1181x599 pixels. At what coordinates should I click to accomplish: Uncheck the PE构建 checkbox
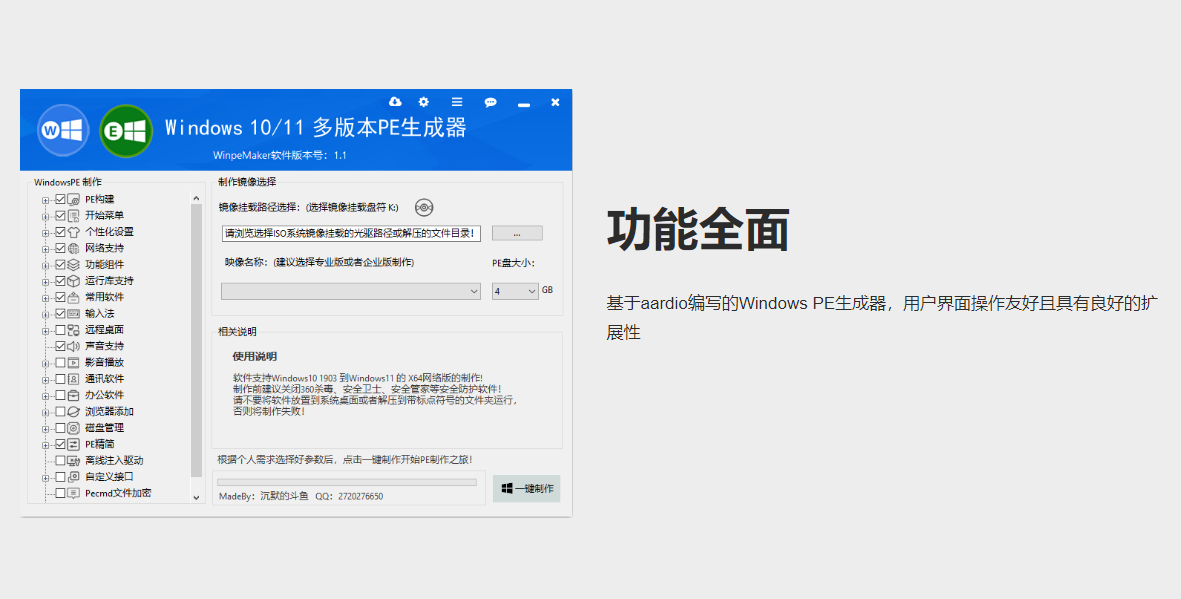click(x=60, y=200)
